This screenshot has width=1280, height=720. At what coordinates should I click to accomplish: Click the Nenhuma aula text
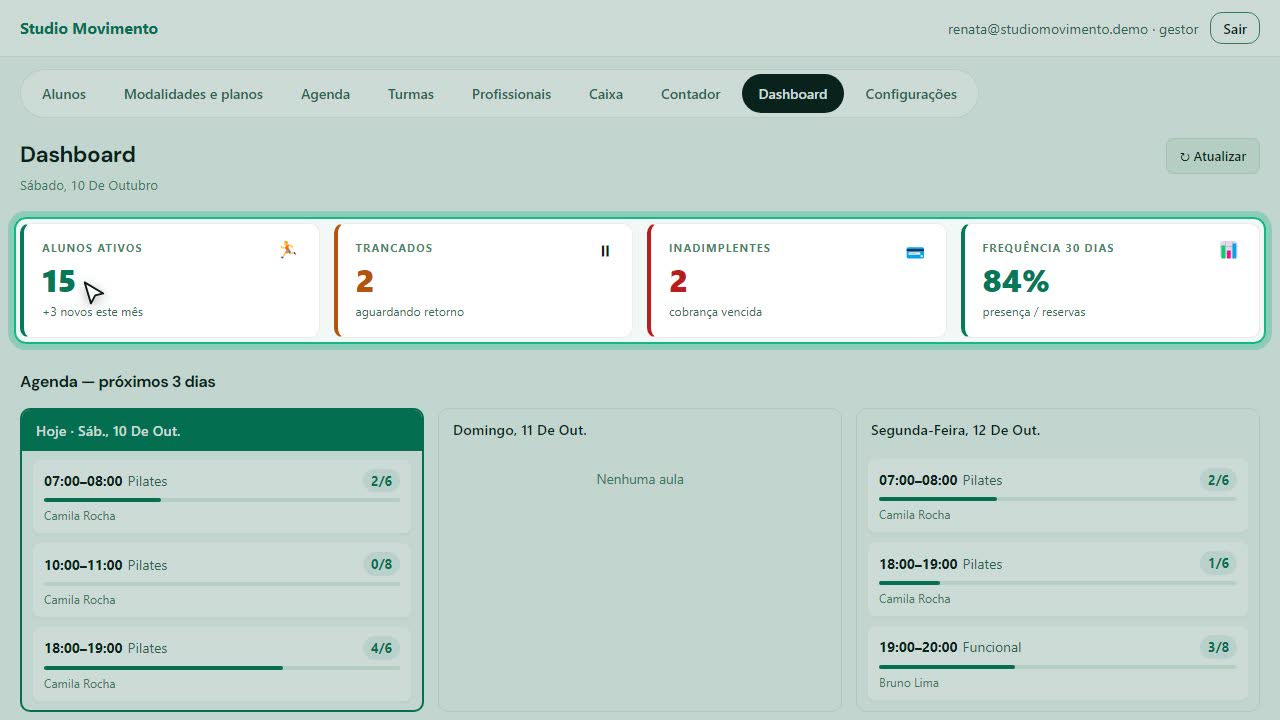click(640, 479)
